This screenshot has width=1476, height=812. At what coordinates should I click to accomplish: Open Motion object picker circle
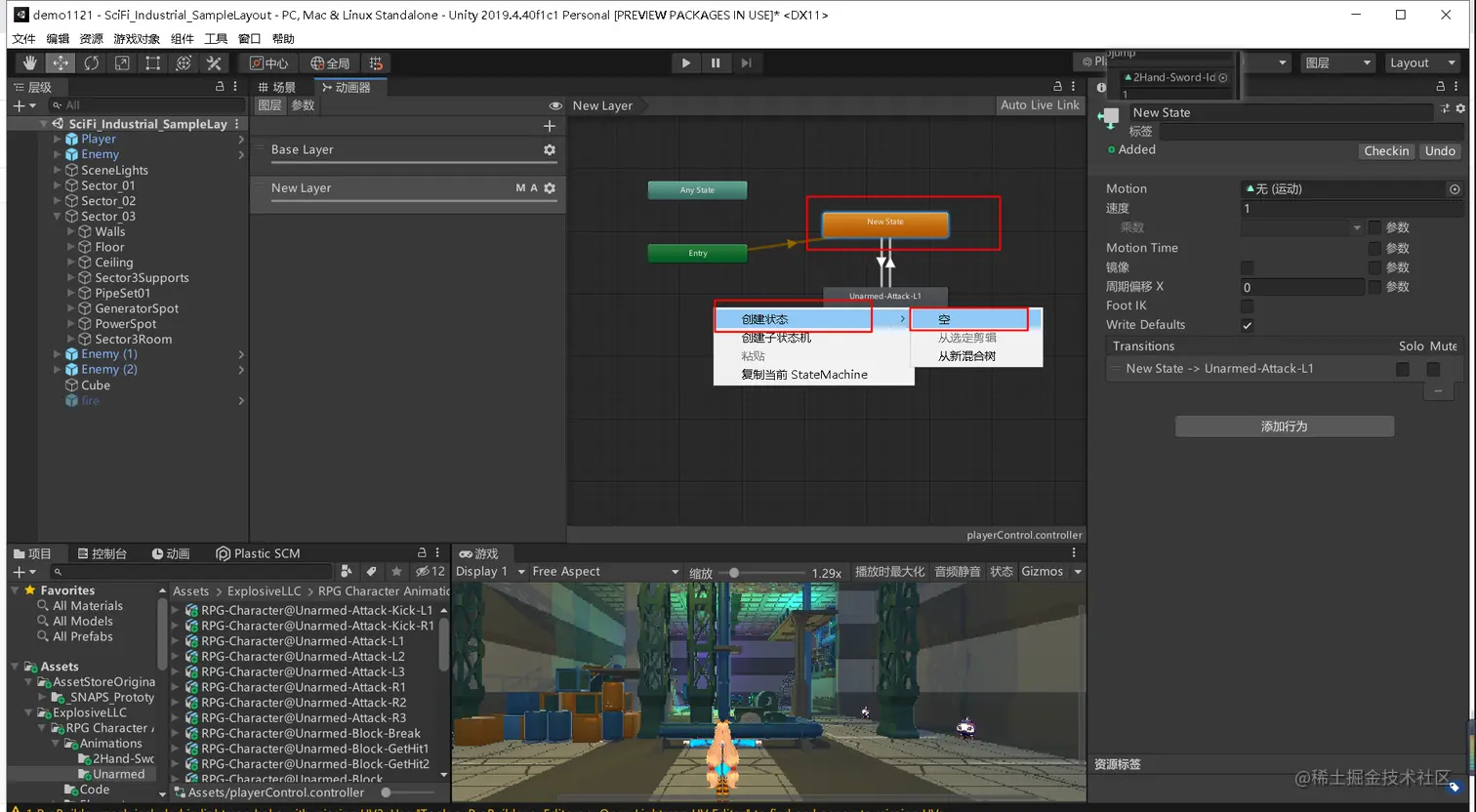click(1455, 189)
